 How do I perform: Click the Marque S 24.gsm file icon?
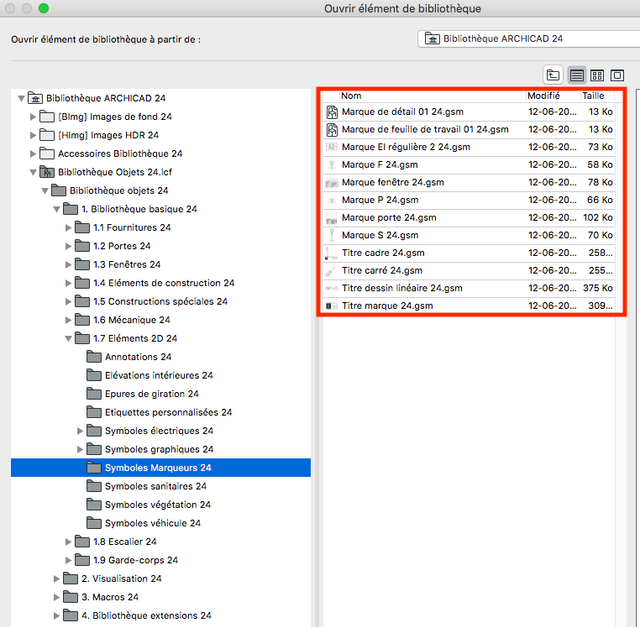point(332,236)
